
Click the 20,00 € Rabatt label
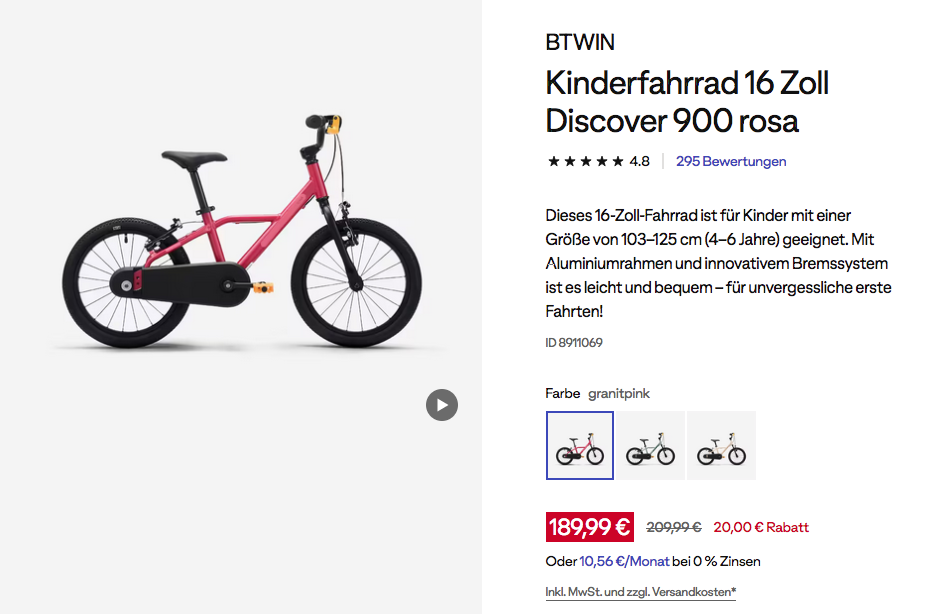pyautogui.click(x=761, y=527)
